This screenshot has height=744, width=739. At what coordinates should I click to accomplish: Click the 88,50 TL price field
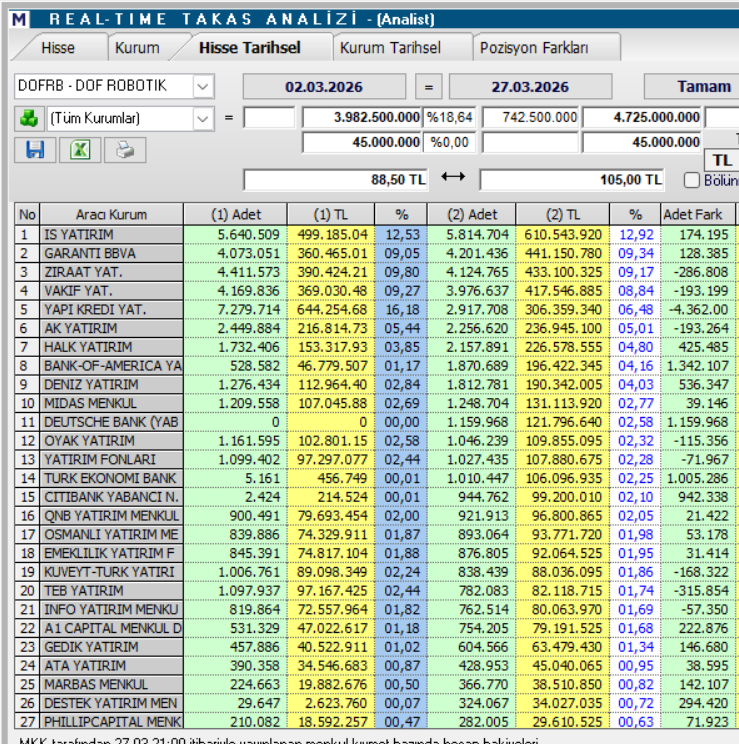(x=336, y=180)
